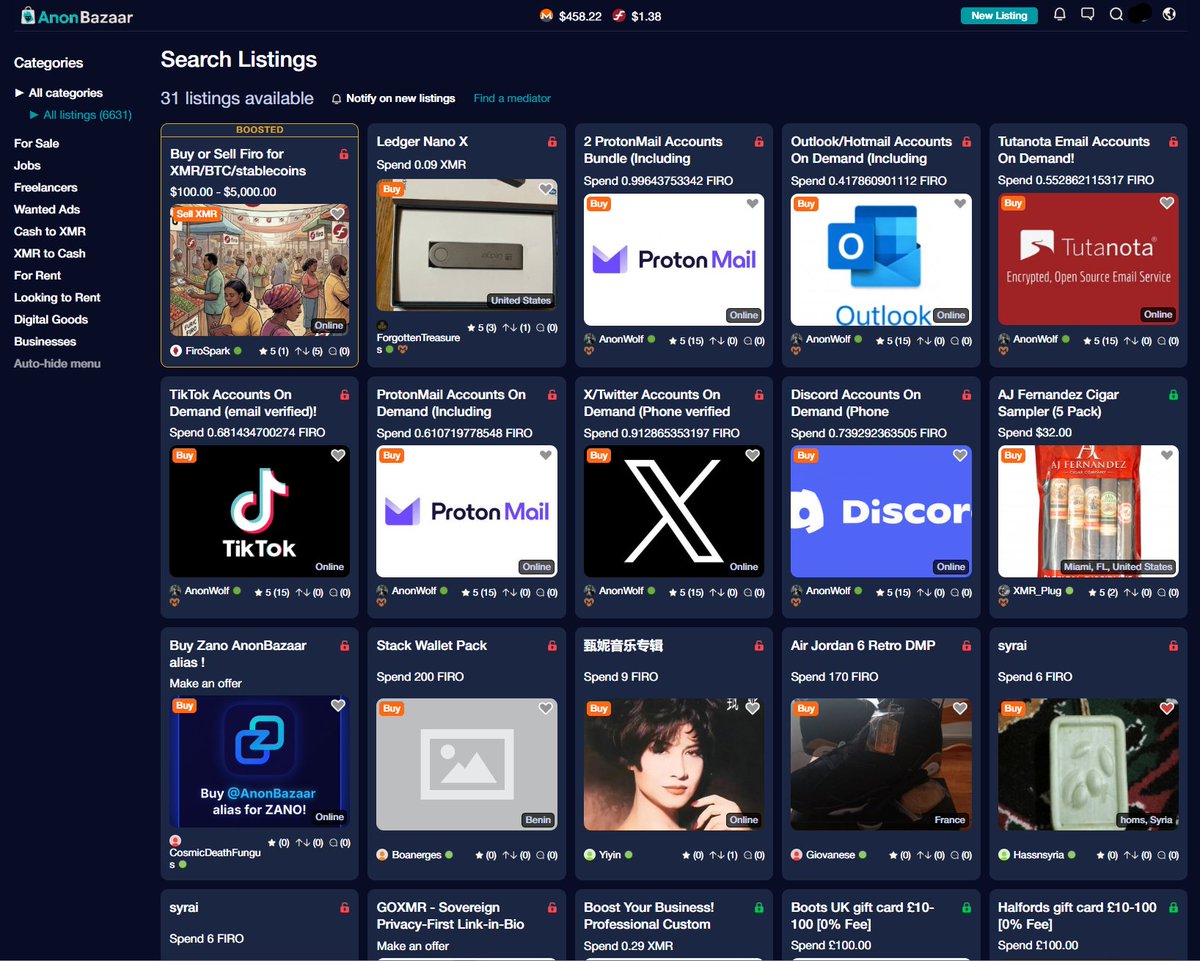This screenshot has height=961, width=1200.
Task: Toggle the heart on the Discord Accounts listing
Action: 960,455
